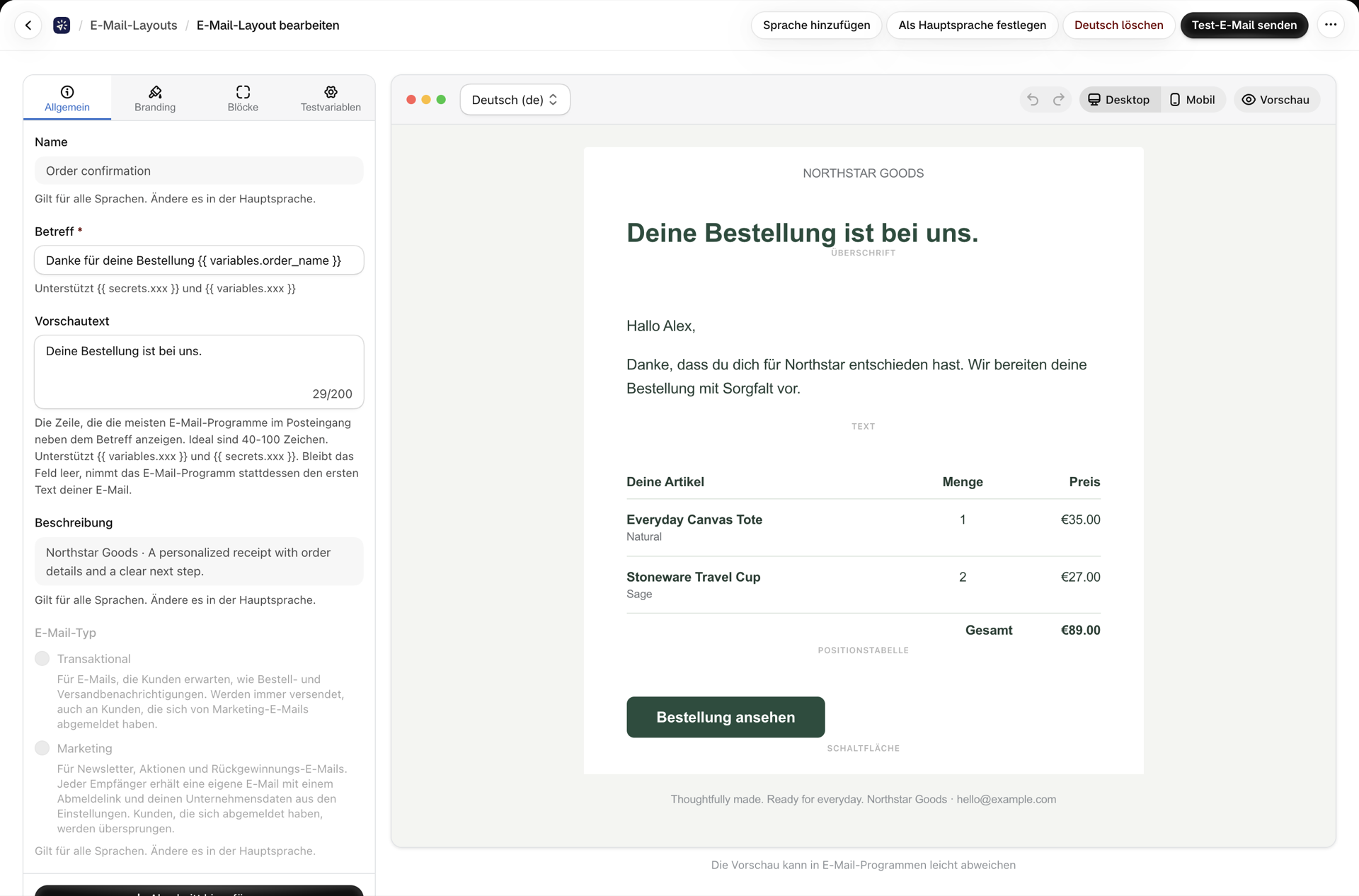This screenshot has width=1359, height=896.
Task: Click the footer text hello@example.com
Action: click(1006, 800)
